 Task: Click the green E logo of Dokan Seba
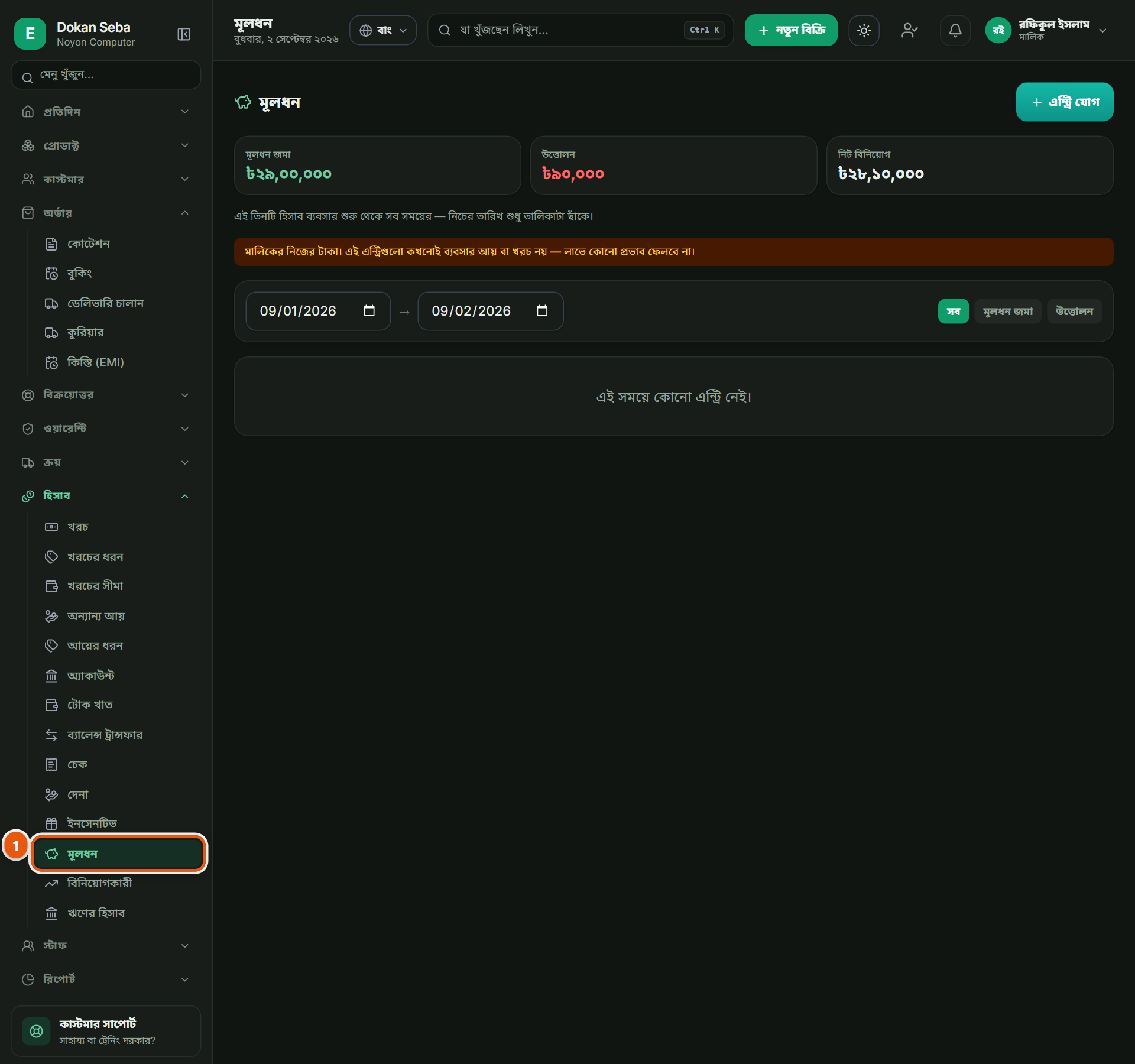30,34
